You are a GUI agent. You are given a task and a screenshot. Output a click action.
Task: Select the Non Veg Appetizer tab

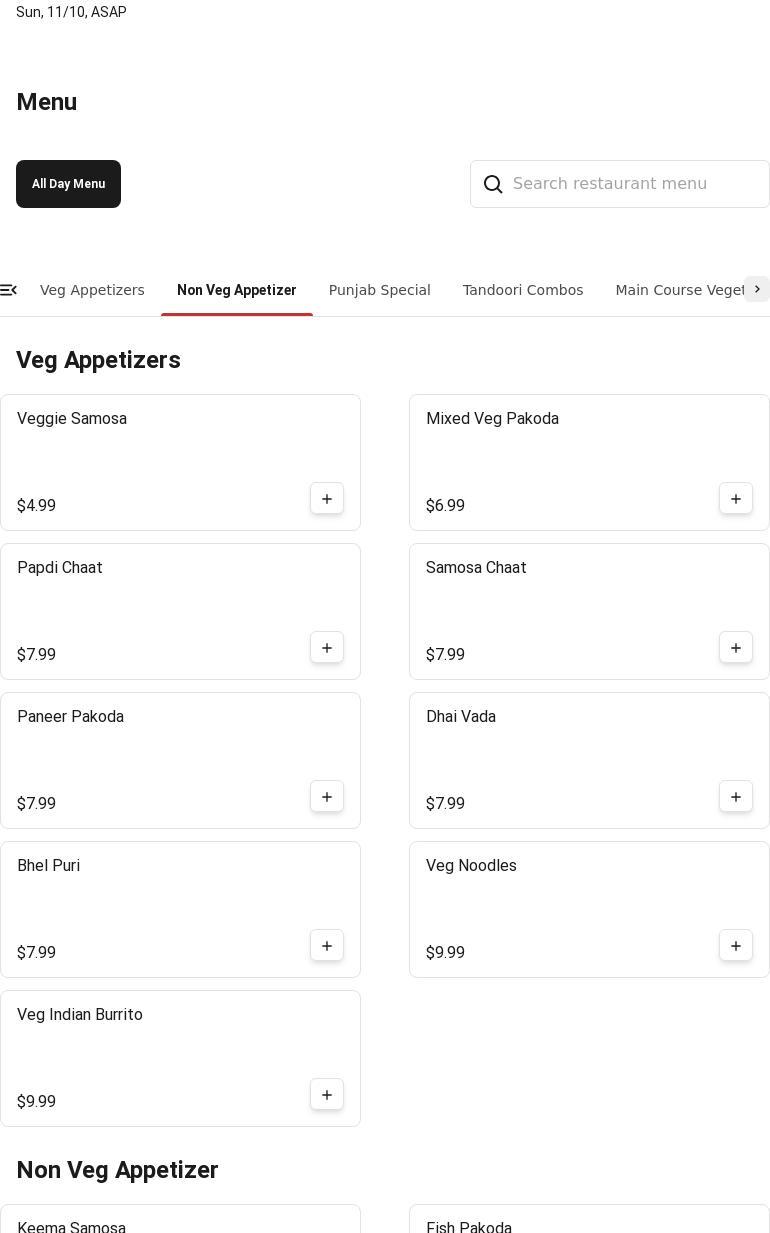(236, 290)
